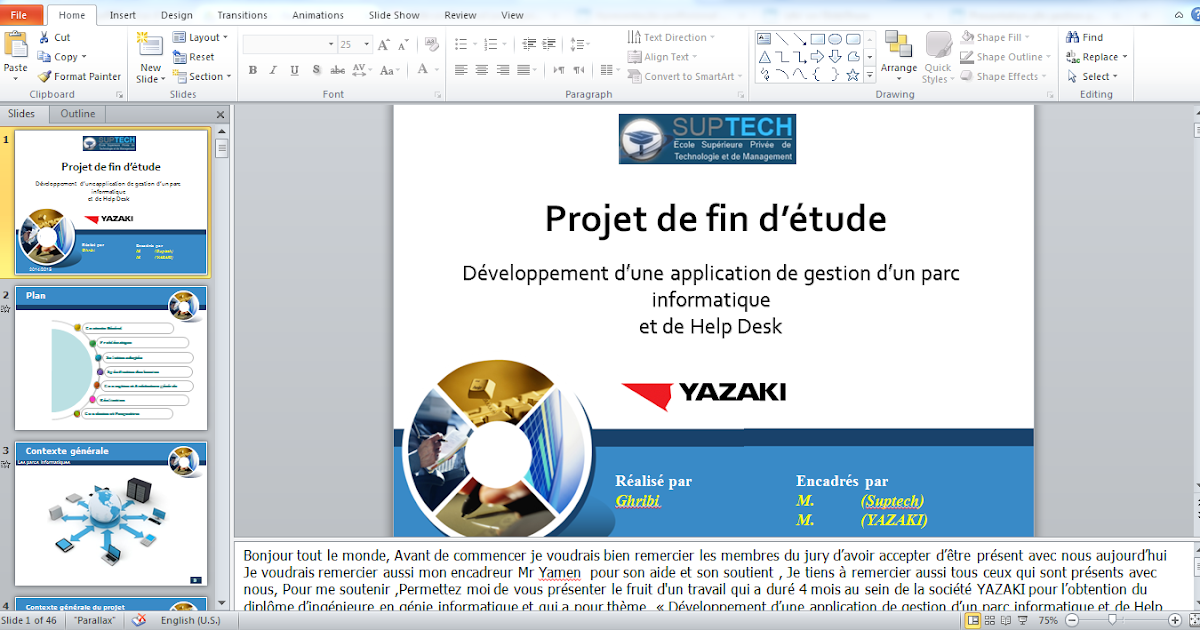1200x630 pixels.
Task: Select the Freeform scribble shape
Action: coord(764,74)
